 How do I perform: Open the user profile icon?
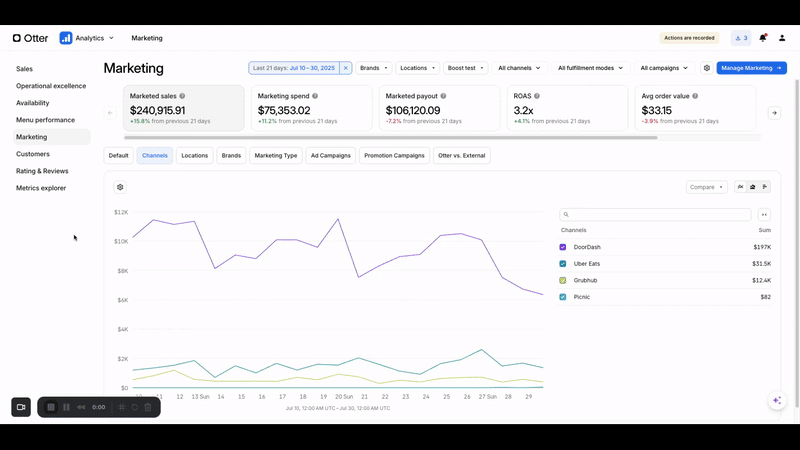click(782, 38)
